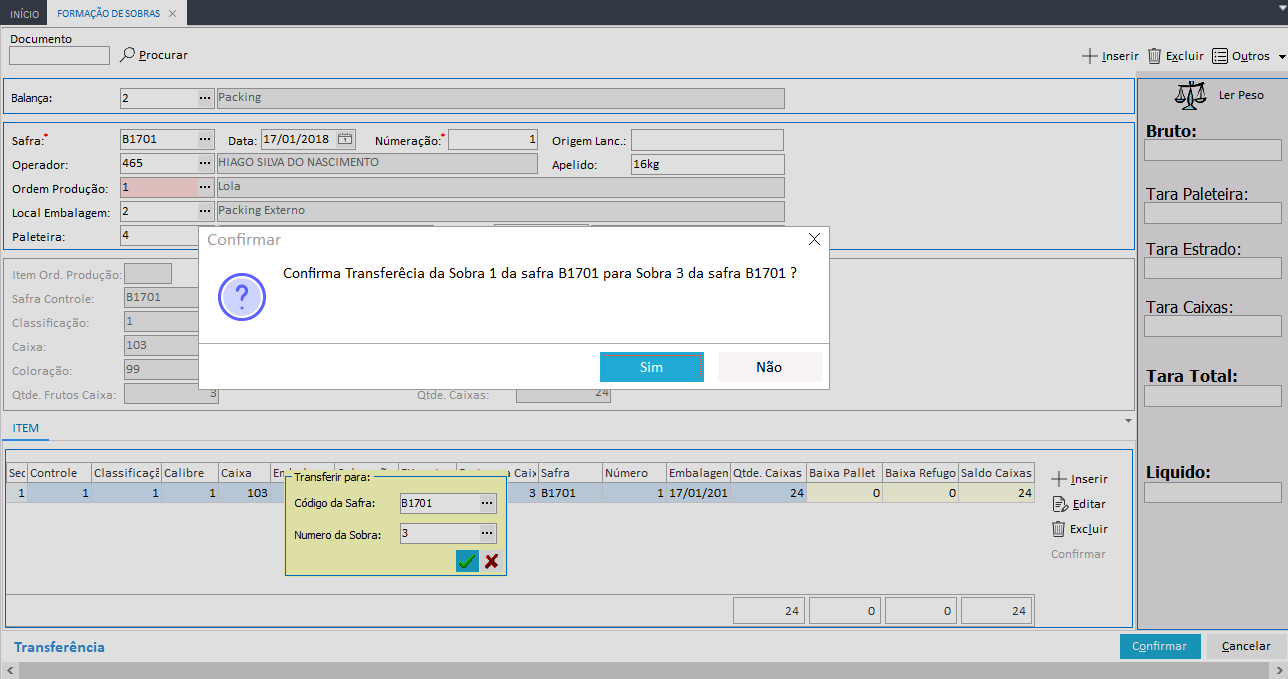
Task: Click the Apelido field showing 16kg
Action: click(x=707, y=164)
